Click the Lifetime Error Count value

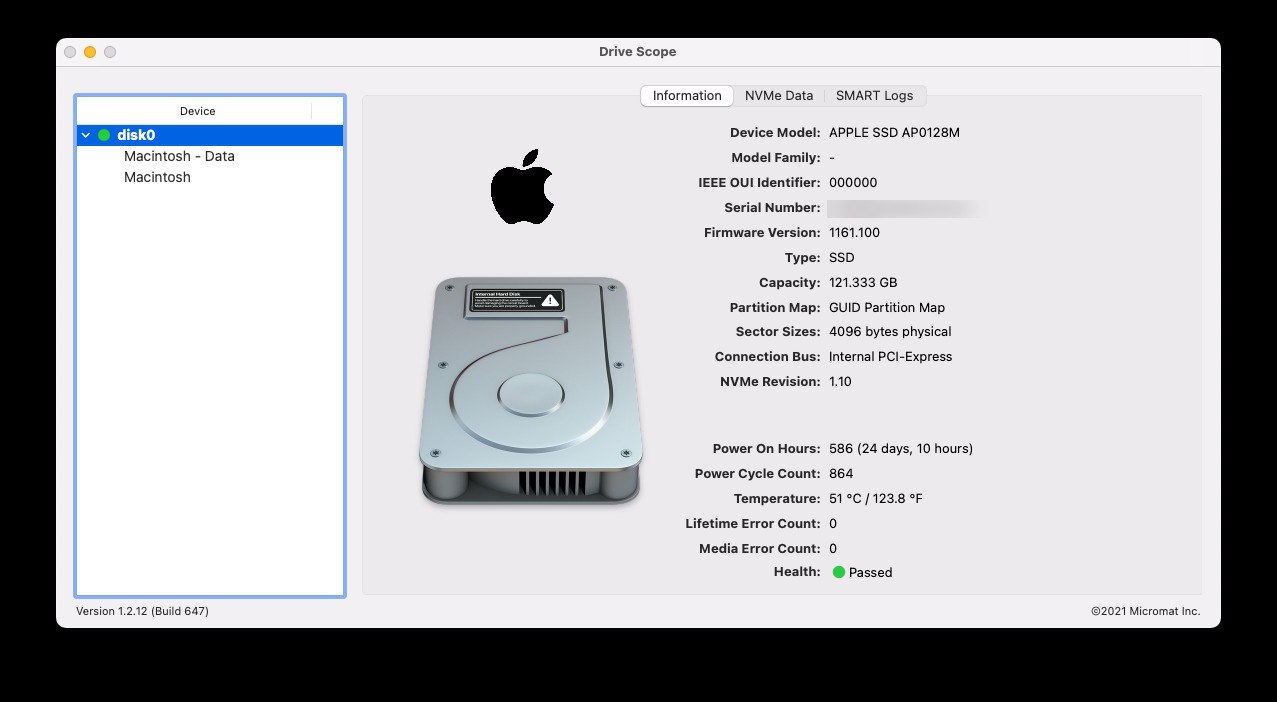tap(833, 523)
